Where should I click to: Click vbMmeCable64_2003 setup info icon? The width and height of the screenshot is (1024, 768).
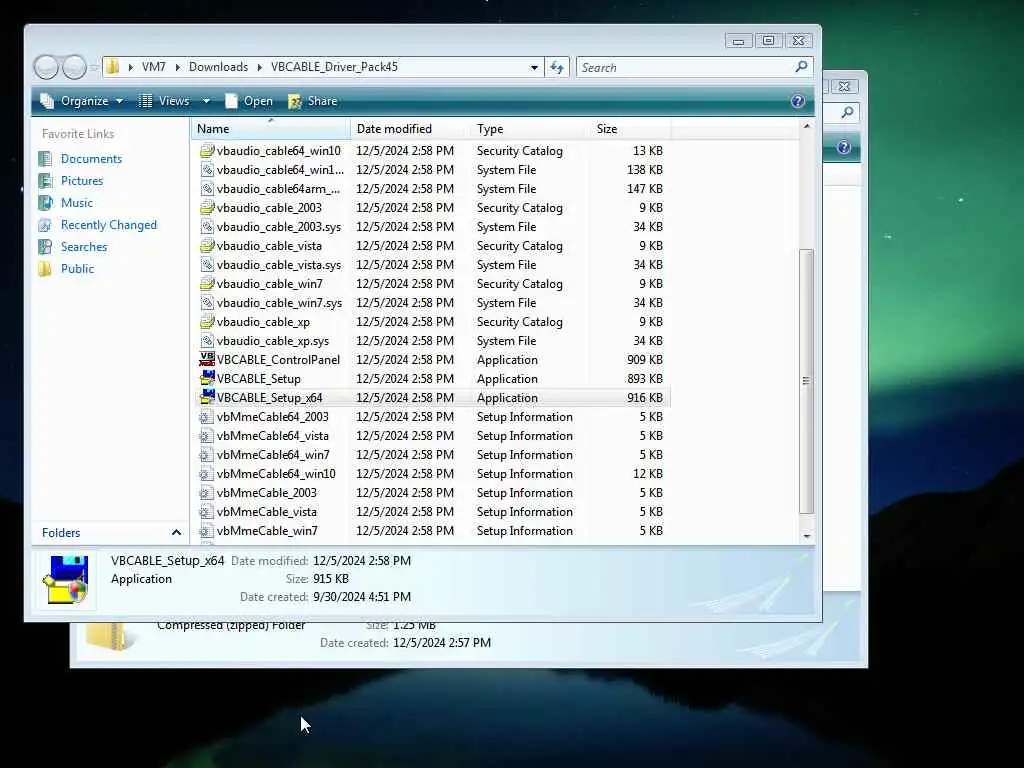206,417
